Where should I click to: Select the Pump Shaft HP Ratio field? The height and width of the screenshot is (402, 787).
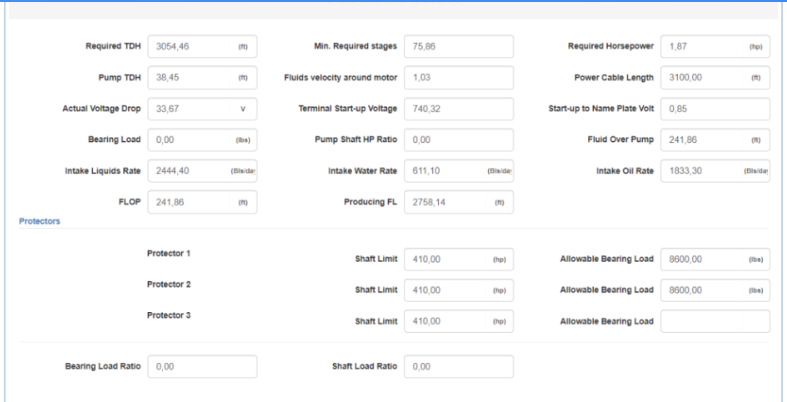(x=459, y=140)
